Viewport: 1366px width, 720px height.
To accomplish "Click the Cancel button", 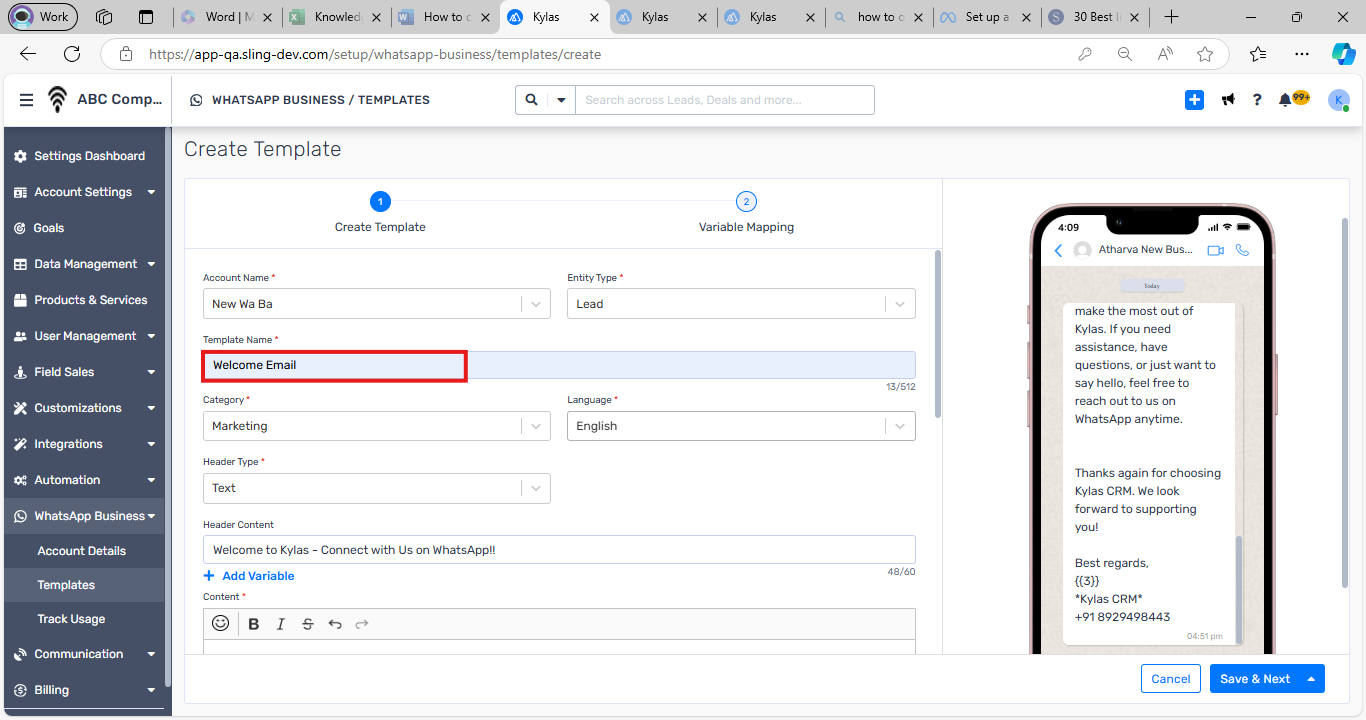I will click(1171, 679).
